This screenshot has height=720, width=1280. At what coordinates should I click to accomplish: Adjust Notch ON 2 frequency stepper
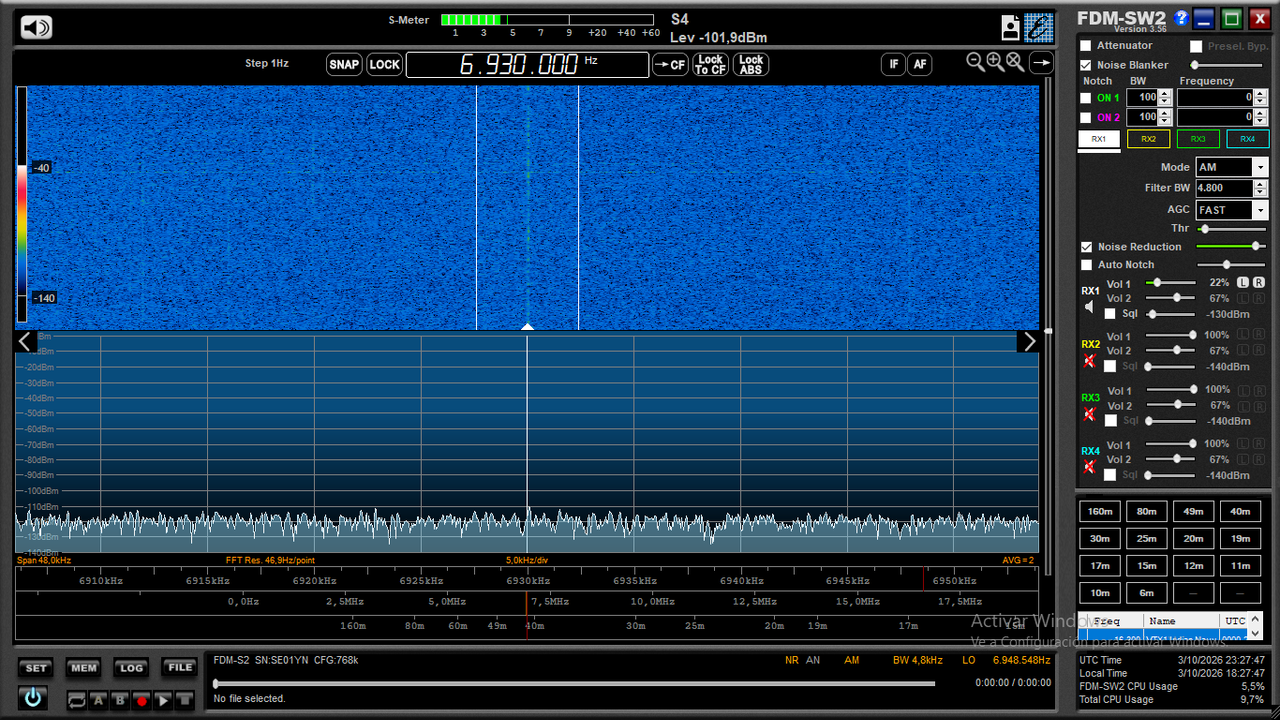click(1262, 117)
